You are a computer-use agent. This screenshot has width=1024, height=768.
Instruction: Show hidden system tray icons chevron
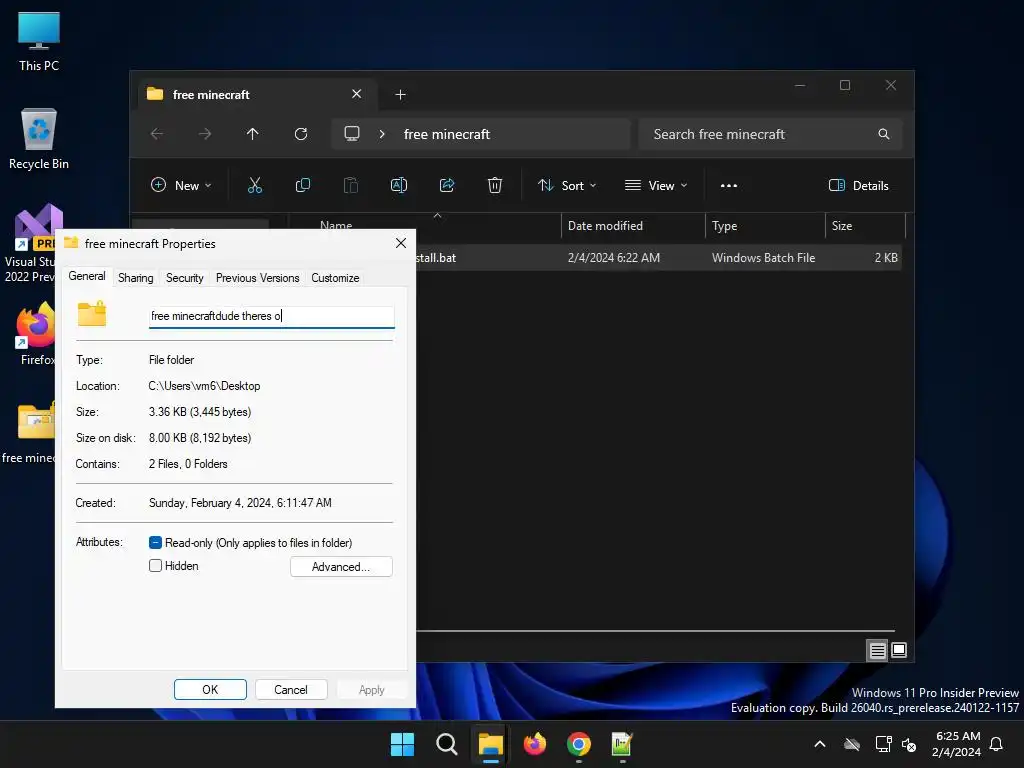(x=820, y=744)
